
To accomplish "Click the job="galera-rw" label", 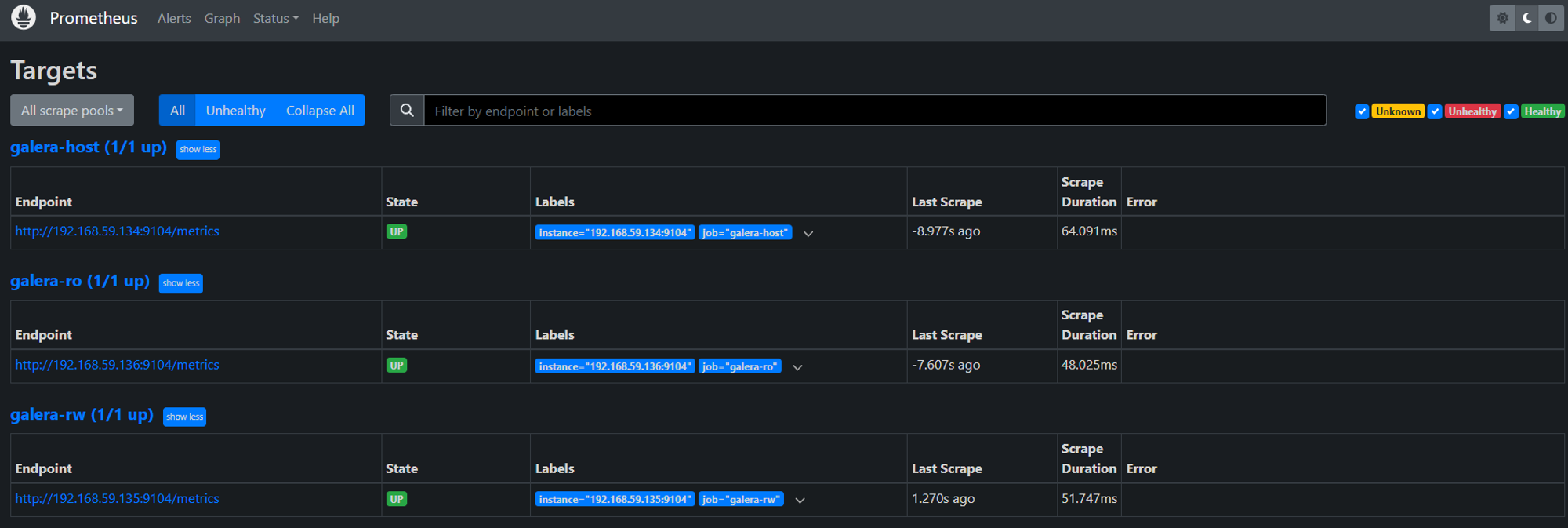I will click(x=741, y=500).
